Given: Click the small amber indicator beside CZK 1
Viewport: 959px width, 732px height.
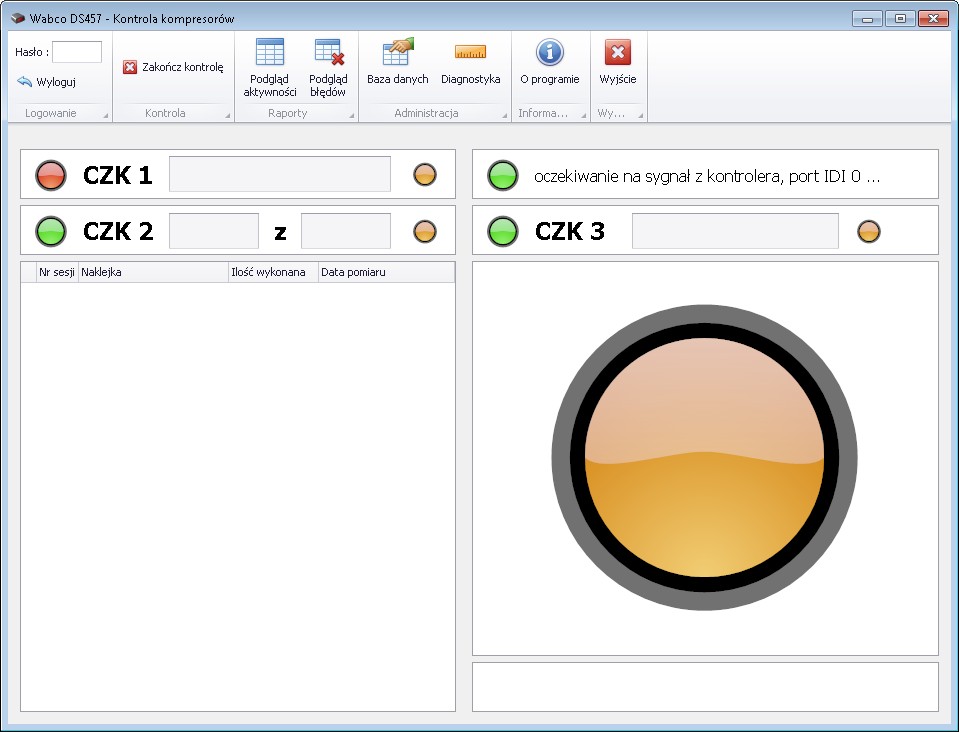Looking at the screenshot, I should tap(425, 175).
